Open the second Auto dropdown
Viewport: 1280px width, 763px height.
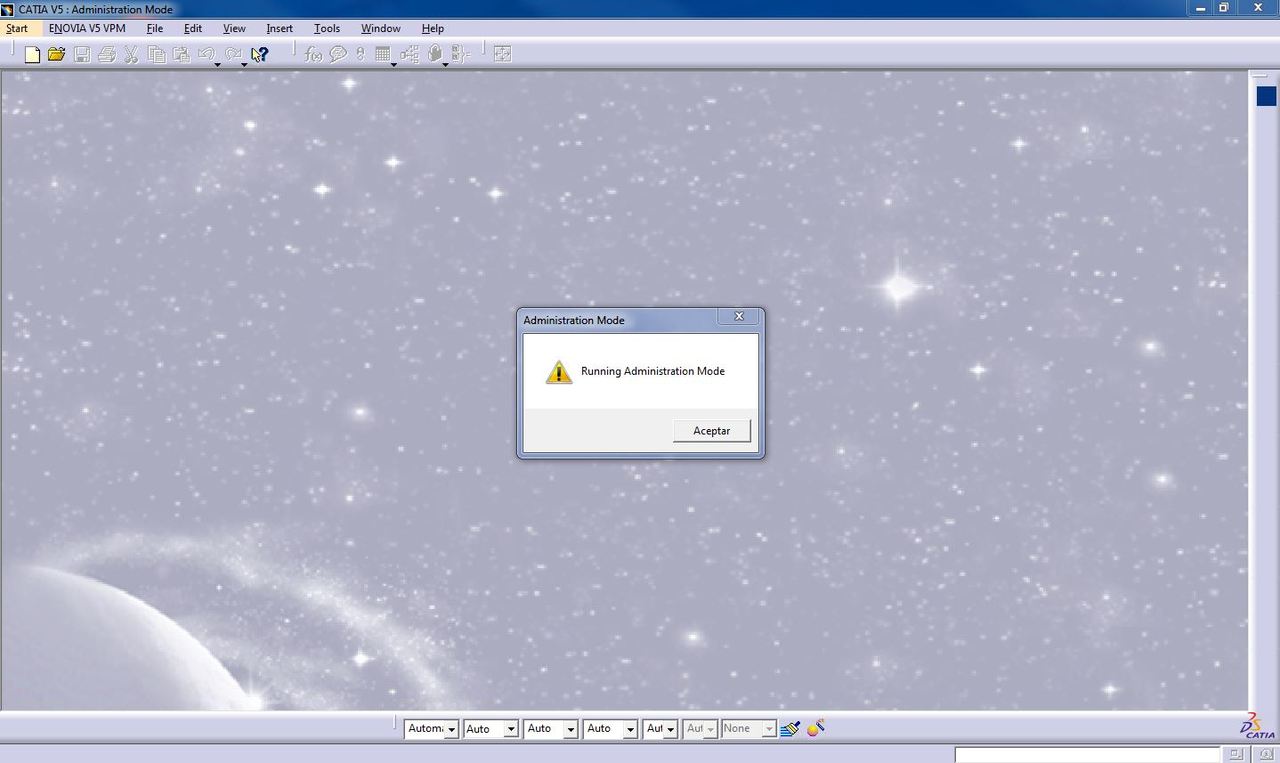click(511, 730)
